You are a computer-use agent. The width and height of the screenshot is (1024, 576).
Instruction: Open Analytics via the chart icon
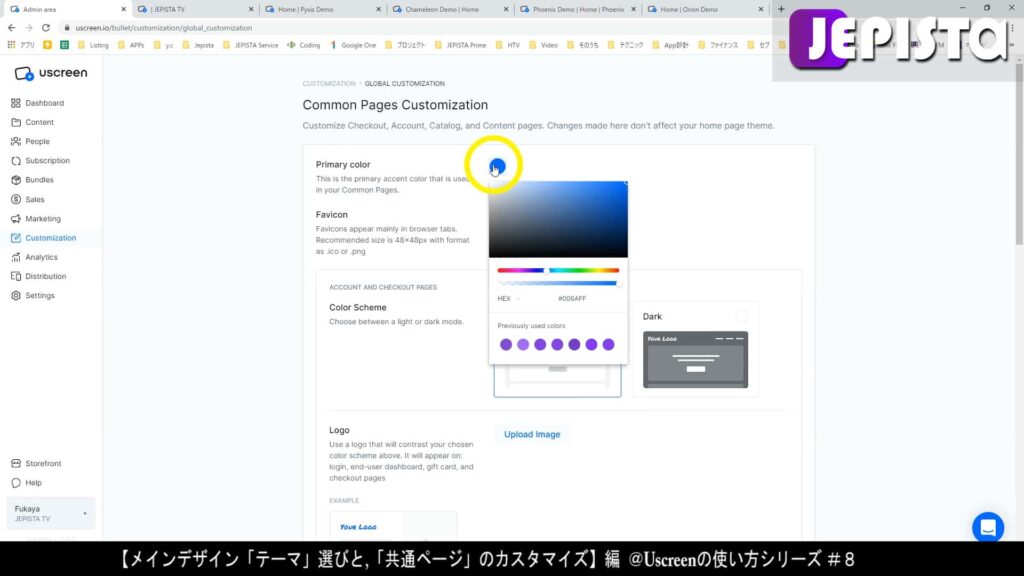(x=16, y=257)
